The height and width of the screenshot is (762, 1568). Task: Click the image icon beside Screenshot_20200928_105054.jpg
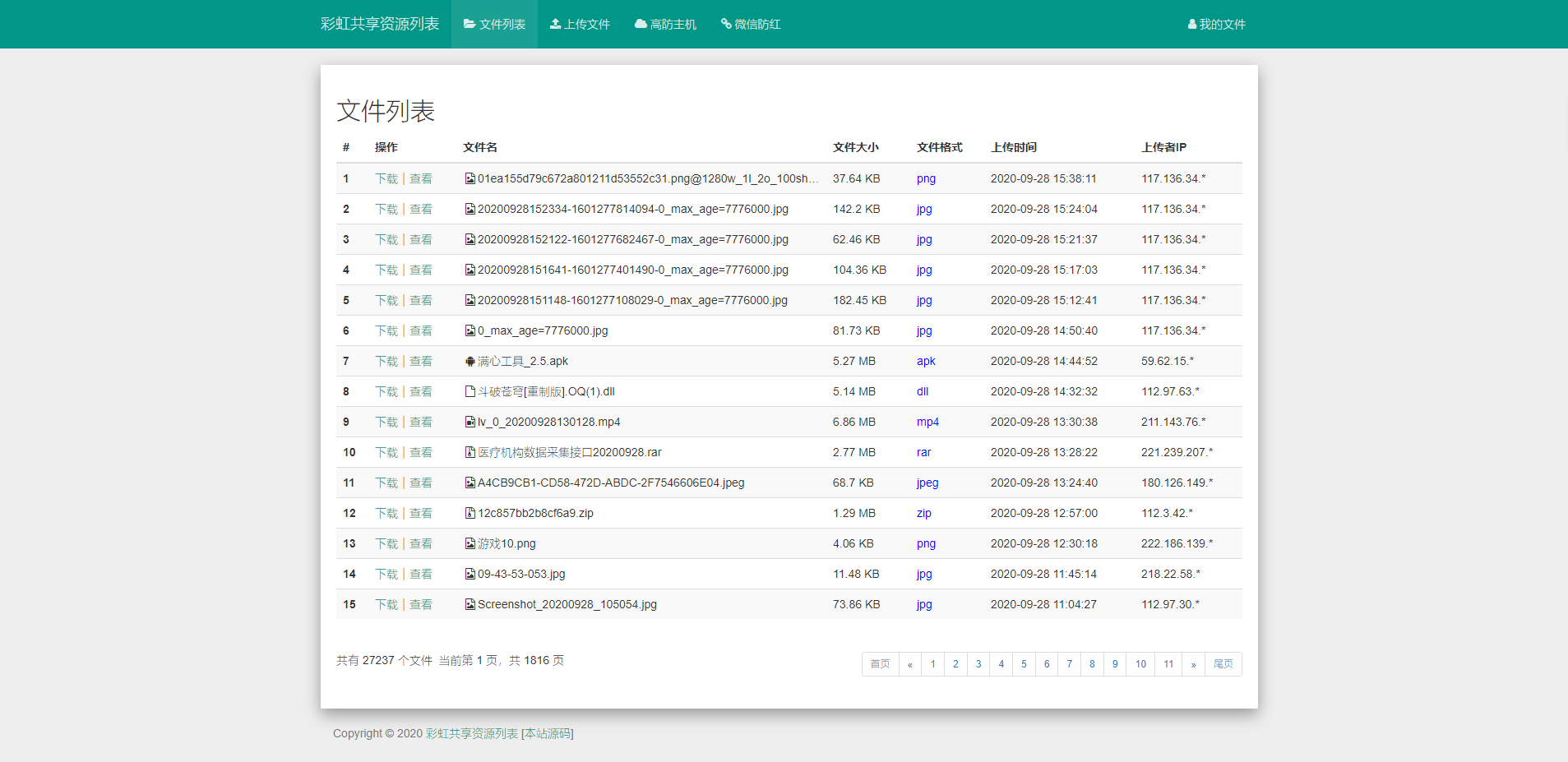coord(469,604)
